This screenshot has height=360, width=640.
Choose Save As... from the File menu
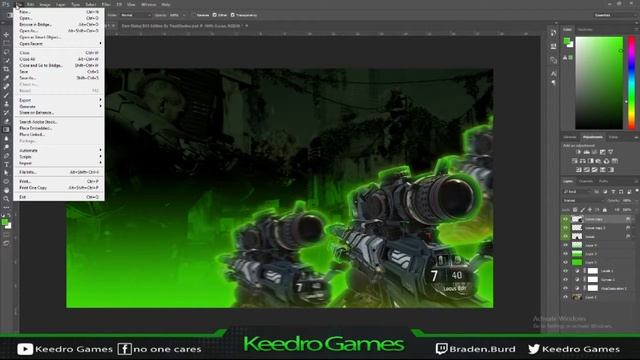click(59, 78)
